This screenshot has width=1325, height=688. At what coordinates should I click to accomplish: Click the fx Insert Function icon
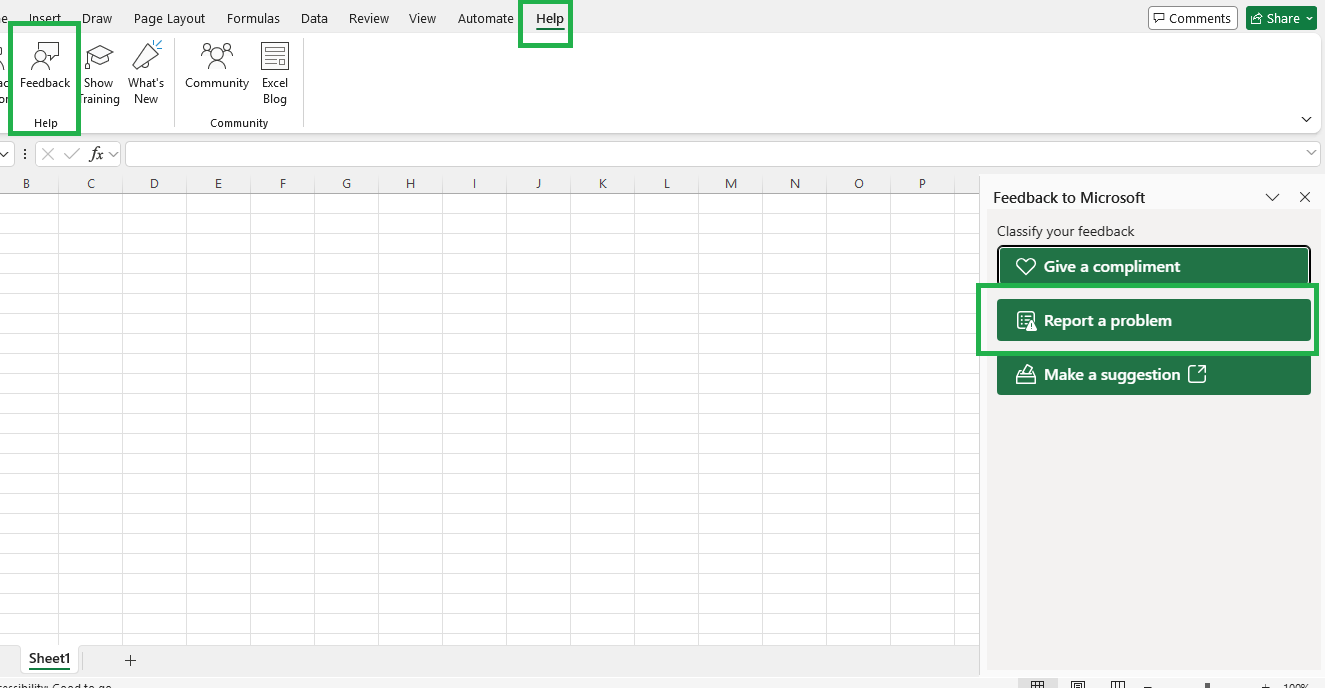coord(97,154)
